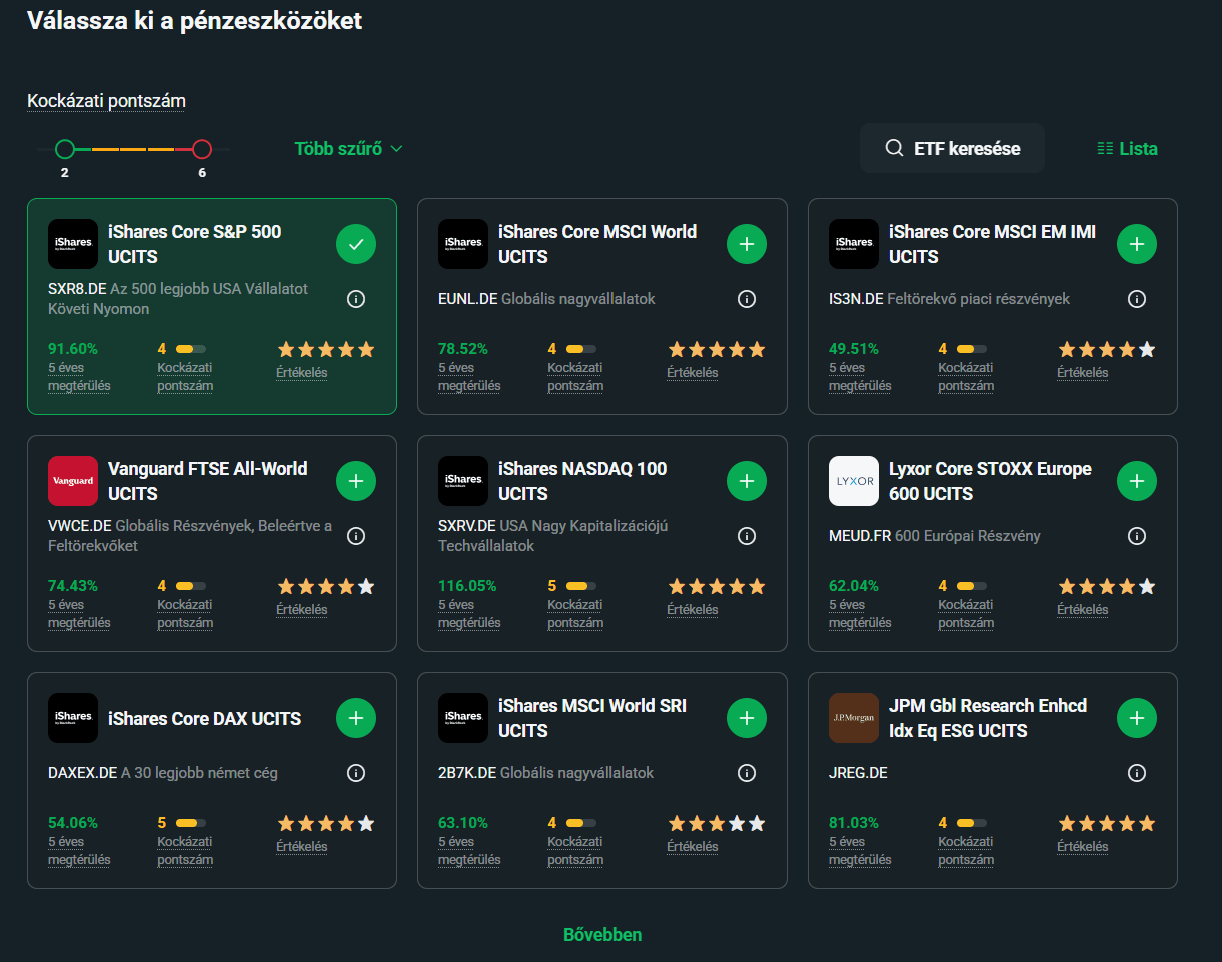
Task: Deselect the iShares Core S&P 500 checkmark
Action: click(x=356, y=244)
